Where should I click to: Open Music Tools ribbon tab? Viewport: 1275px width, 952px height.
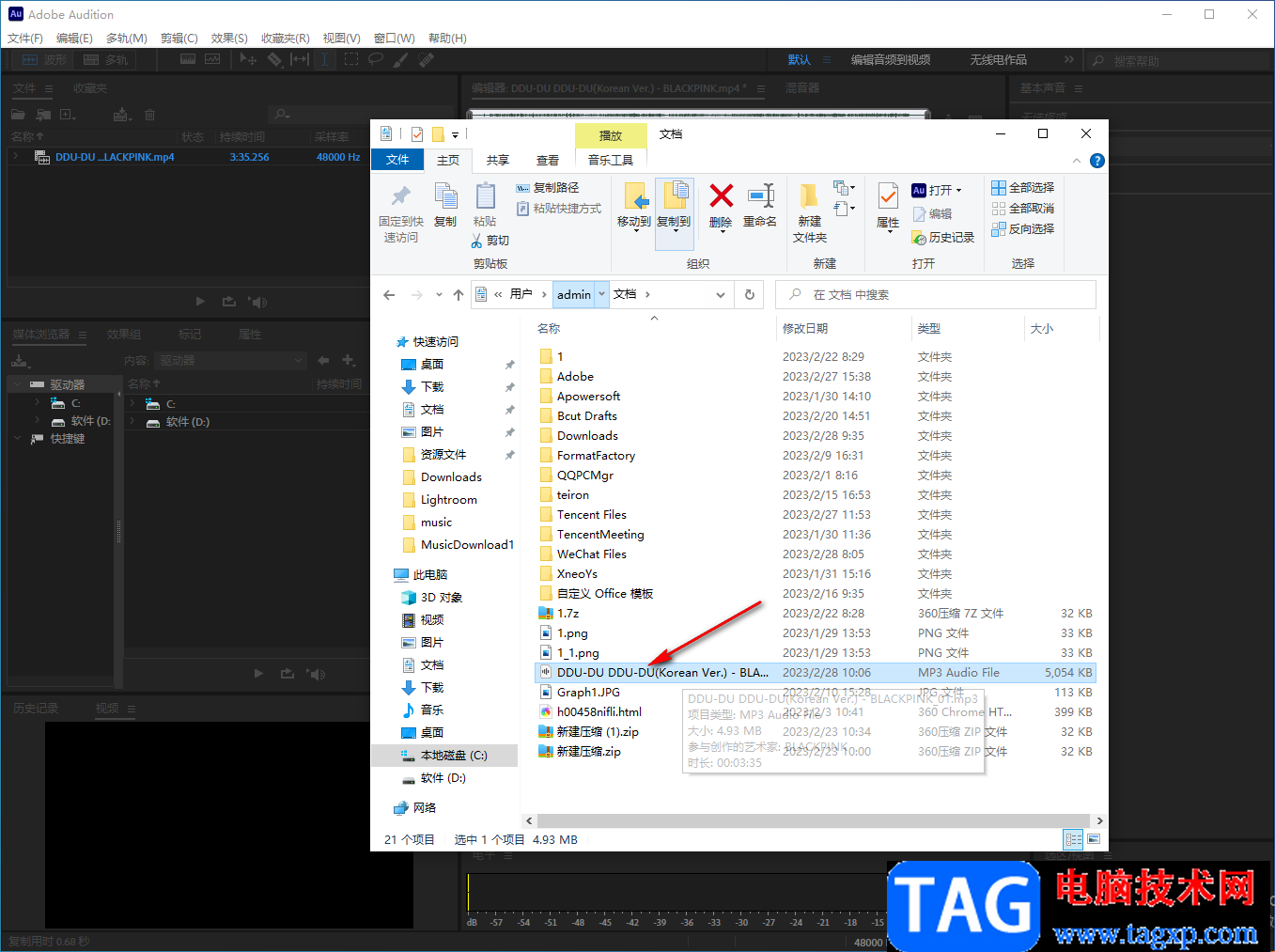(611, 160)
